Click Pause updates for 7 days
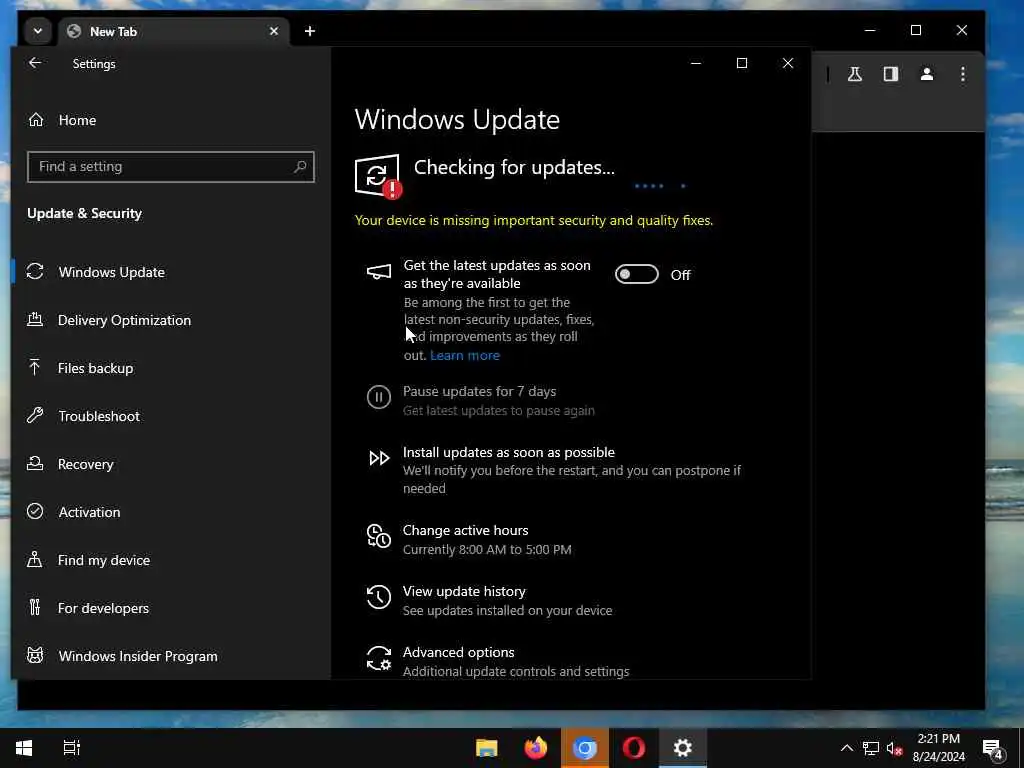The image size is (1024, 768). [479, 392]
